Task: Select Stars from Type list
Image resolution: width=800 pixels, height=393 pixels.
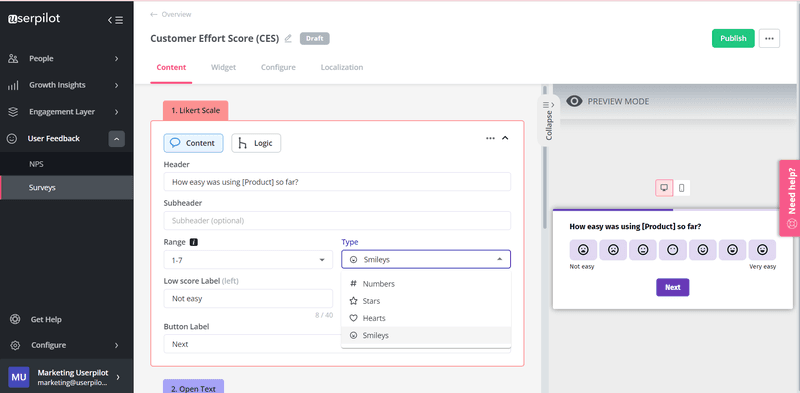Action: (x=426, y=301)
